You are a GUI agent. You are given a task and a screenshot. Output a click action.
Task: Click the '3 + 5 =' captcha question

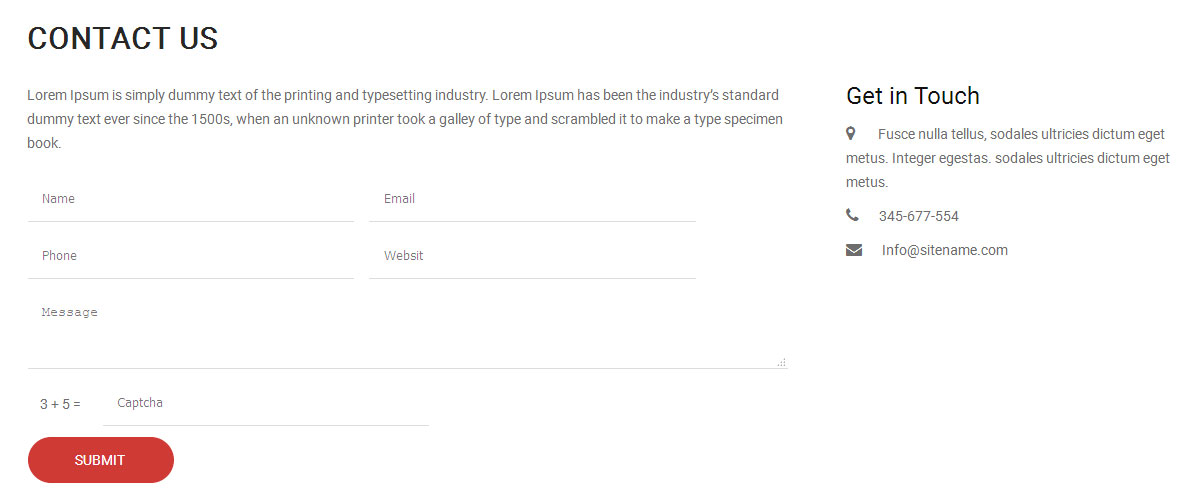click(x=60, y=404)
